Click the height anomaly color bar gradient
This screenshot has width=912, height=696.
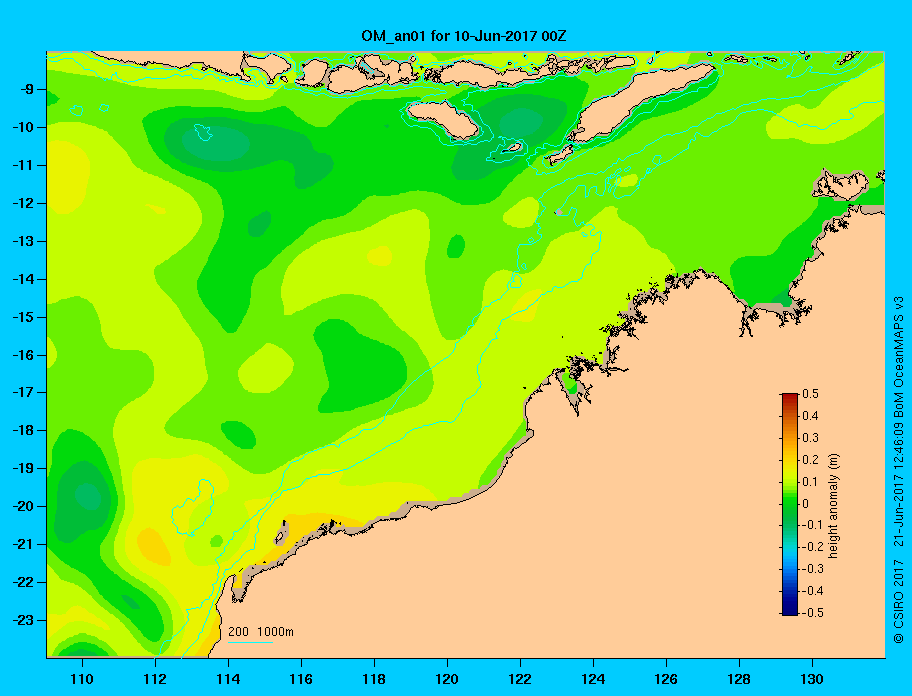[x=790, y=504]
